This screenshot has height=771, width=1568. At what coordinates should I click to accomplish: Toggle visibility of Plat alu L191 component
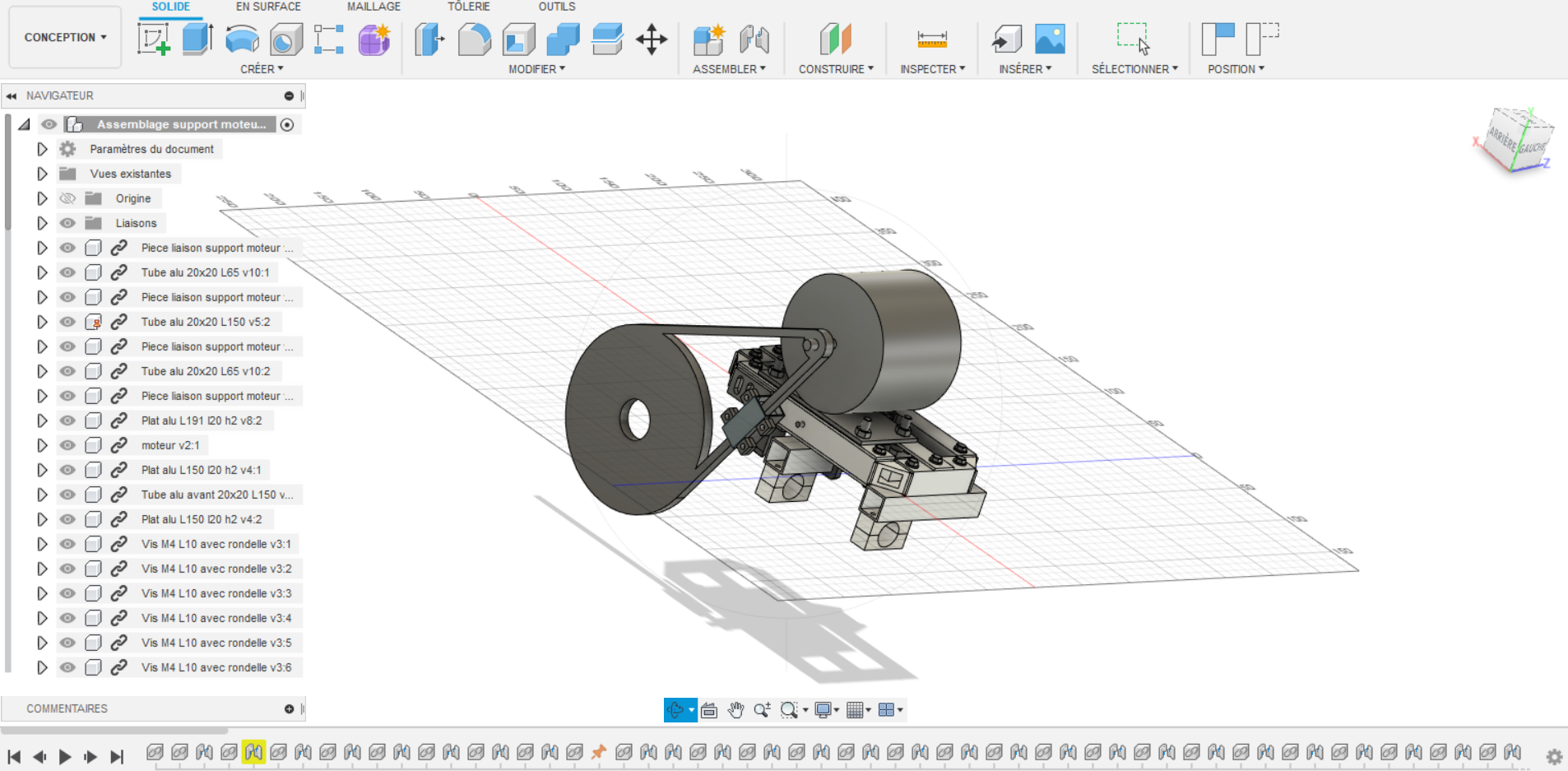67,420
